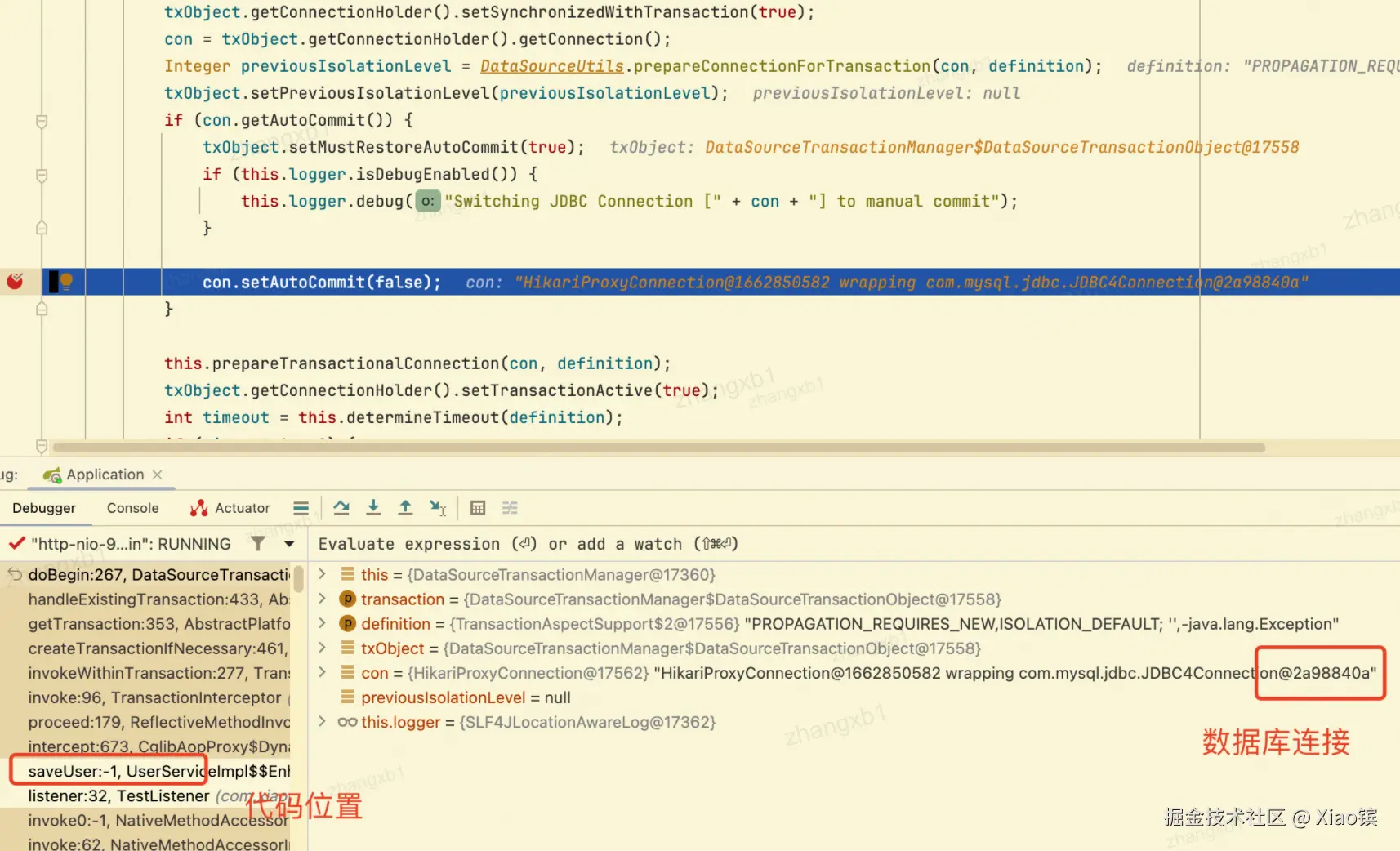Image resolution: width=1400 pixels, height=851 pixels.
Task: Expand the 'this' variable node
Action: click(323, 574)
